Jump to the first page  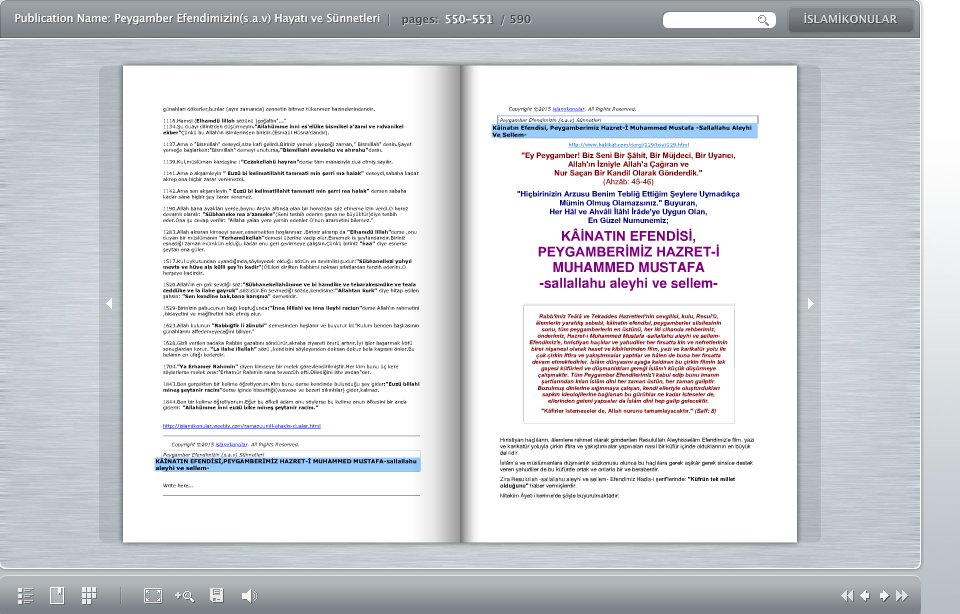point(847,595)
